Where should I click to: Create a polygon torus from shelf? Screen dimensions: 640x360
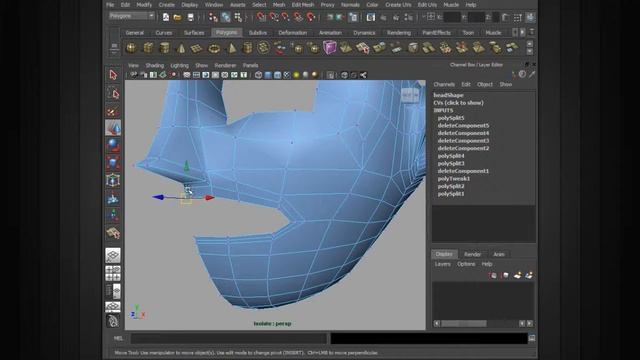pos(214,49)
